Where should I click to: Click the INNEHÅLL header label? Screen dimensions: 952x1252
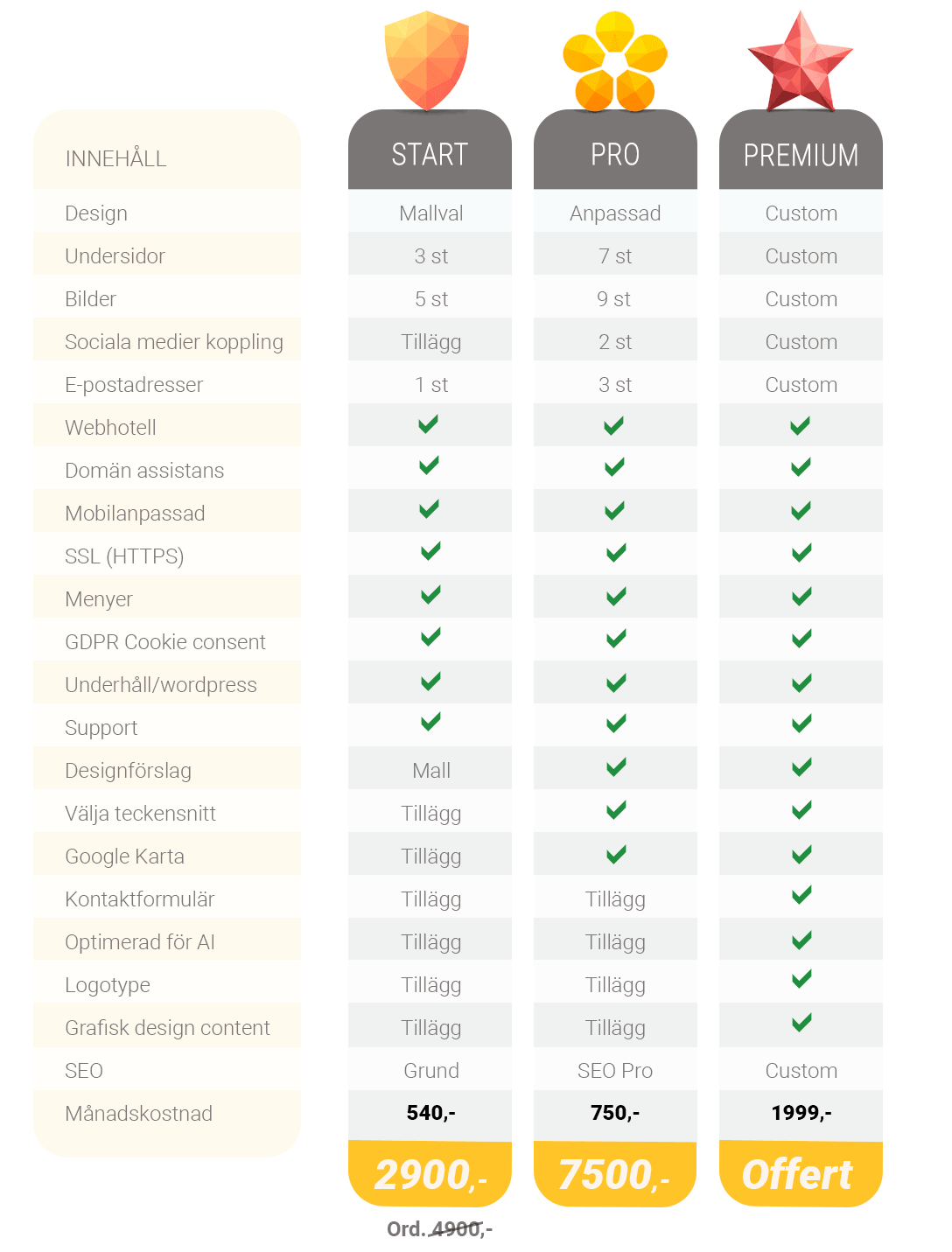(x=115, y=158)
